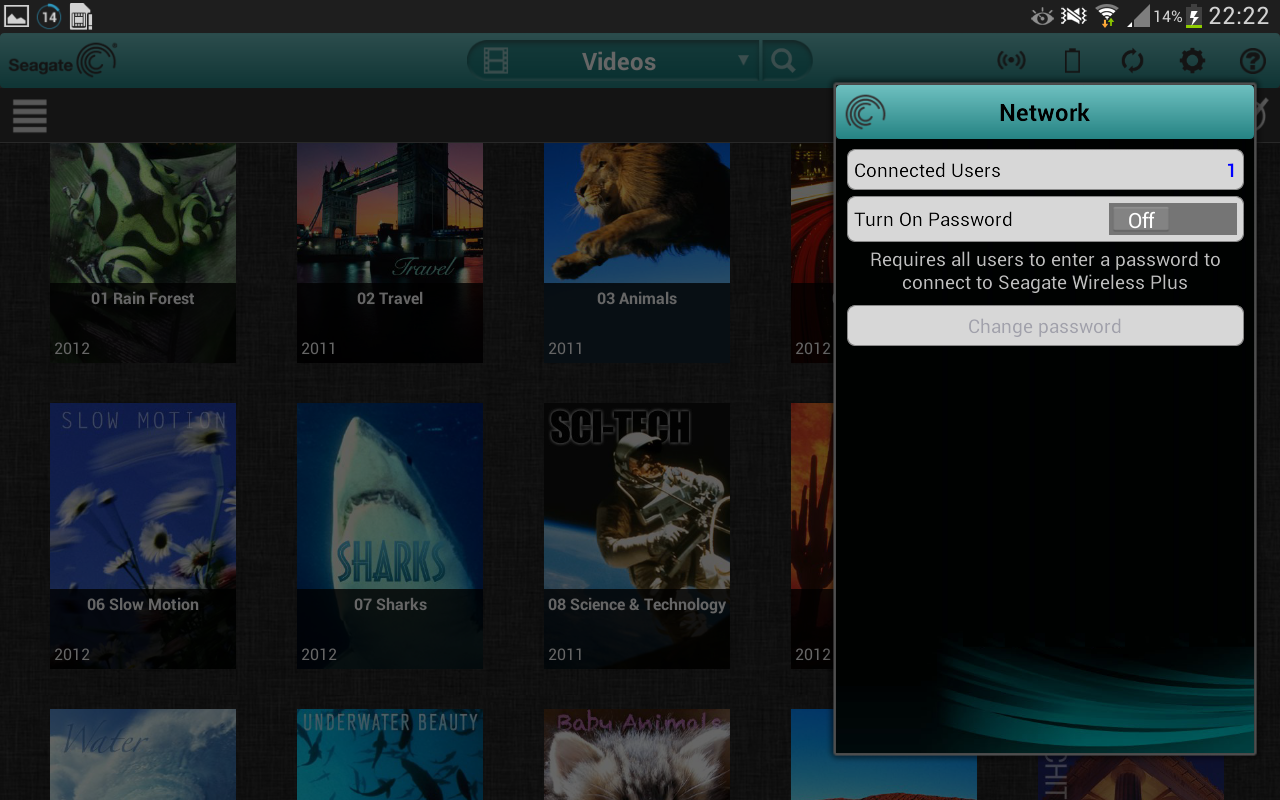Tap the Seagate logo in toolbar
Viewport: 1280px width, 800px height.
[x=62, y=61]
